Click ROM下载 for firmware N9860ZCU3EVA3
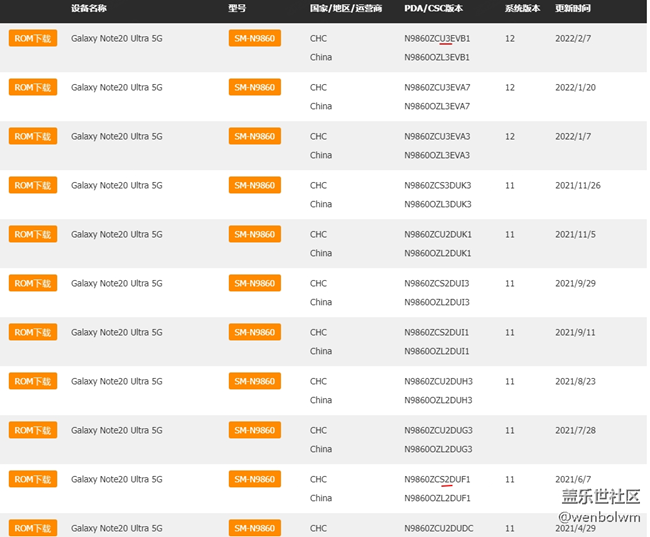The image size is (650, 537). click(x=33, y=136)
